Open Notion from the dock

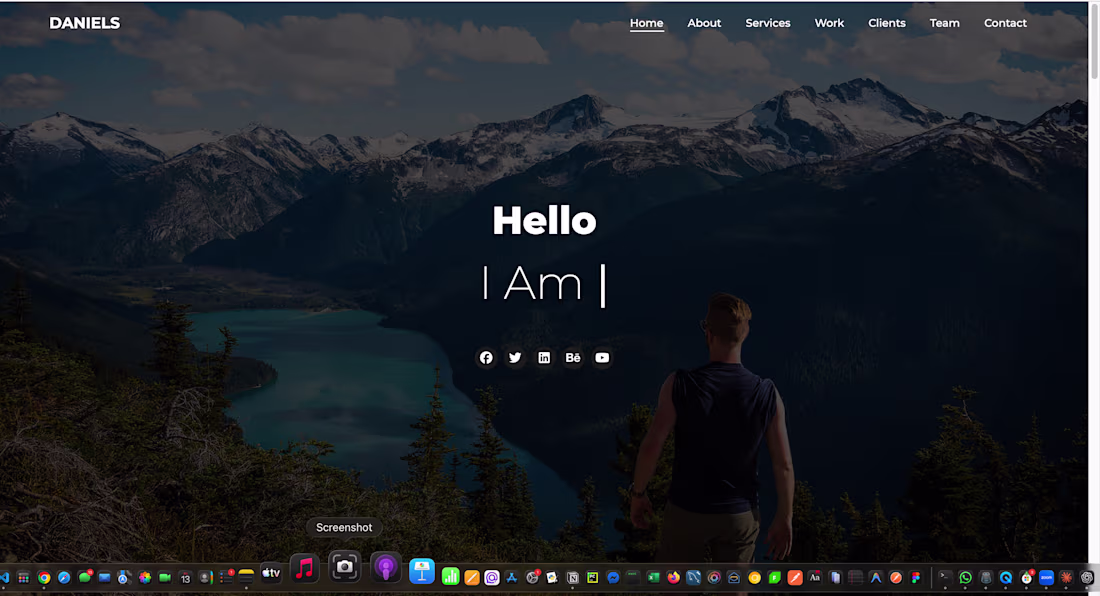(572, 577)
